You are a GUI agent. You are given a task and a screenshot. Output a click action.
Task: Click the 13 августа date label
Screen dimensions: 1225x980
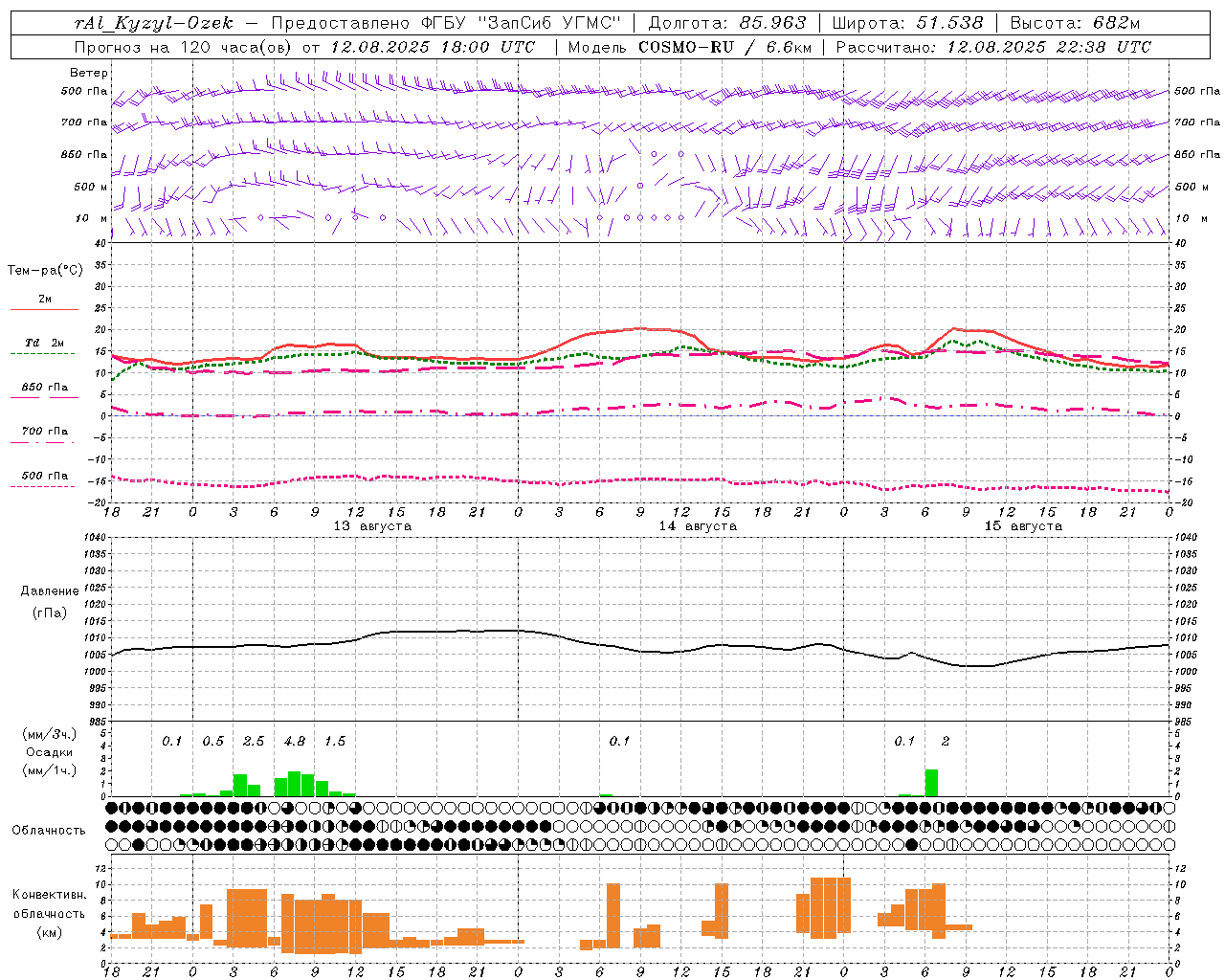pos(372,526)
